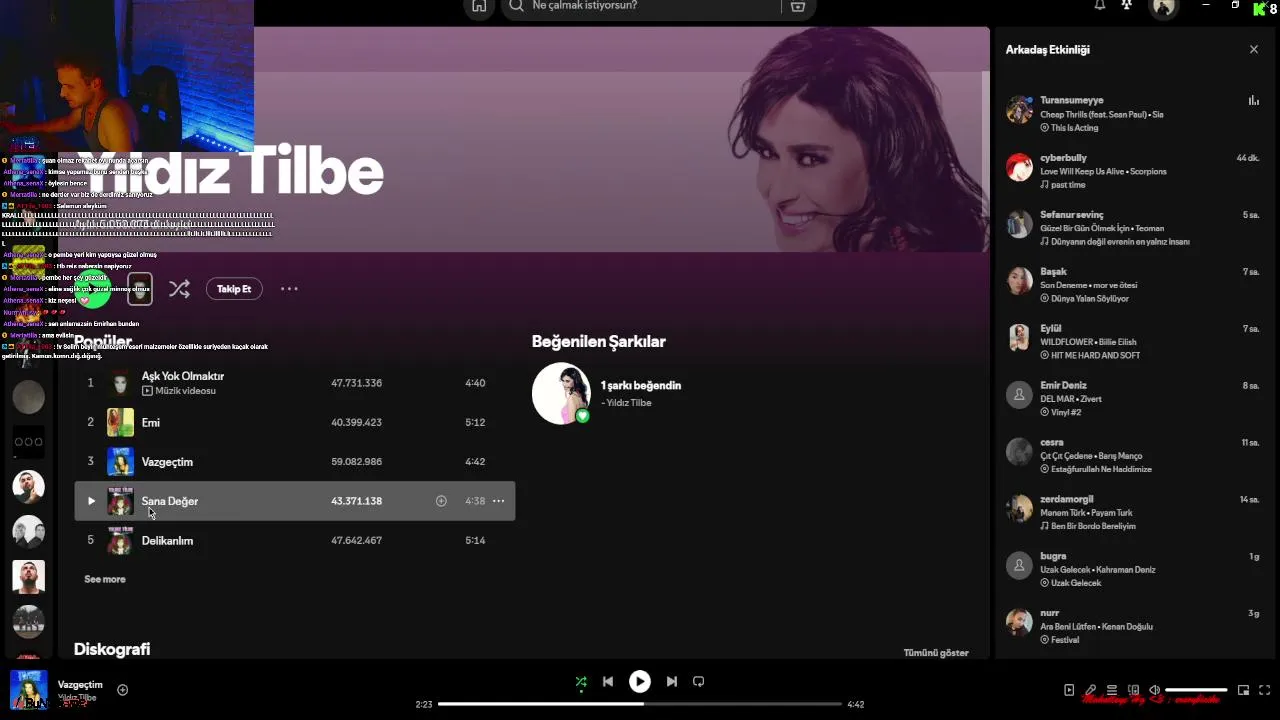Image resolution: width=1280 pixels, height=720 pixels.
Task: Mute the volume with the speaker icon
Action: [1154, 690]
